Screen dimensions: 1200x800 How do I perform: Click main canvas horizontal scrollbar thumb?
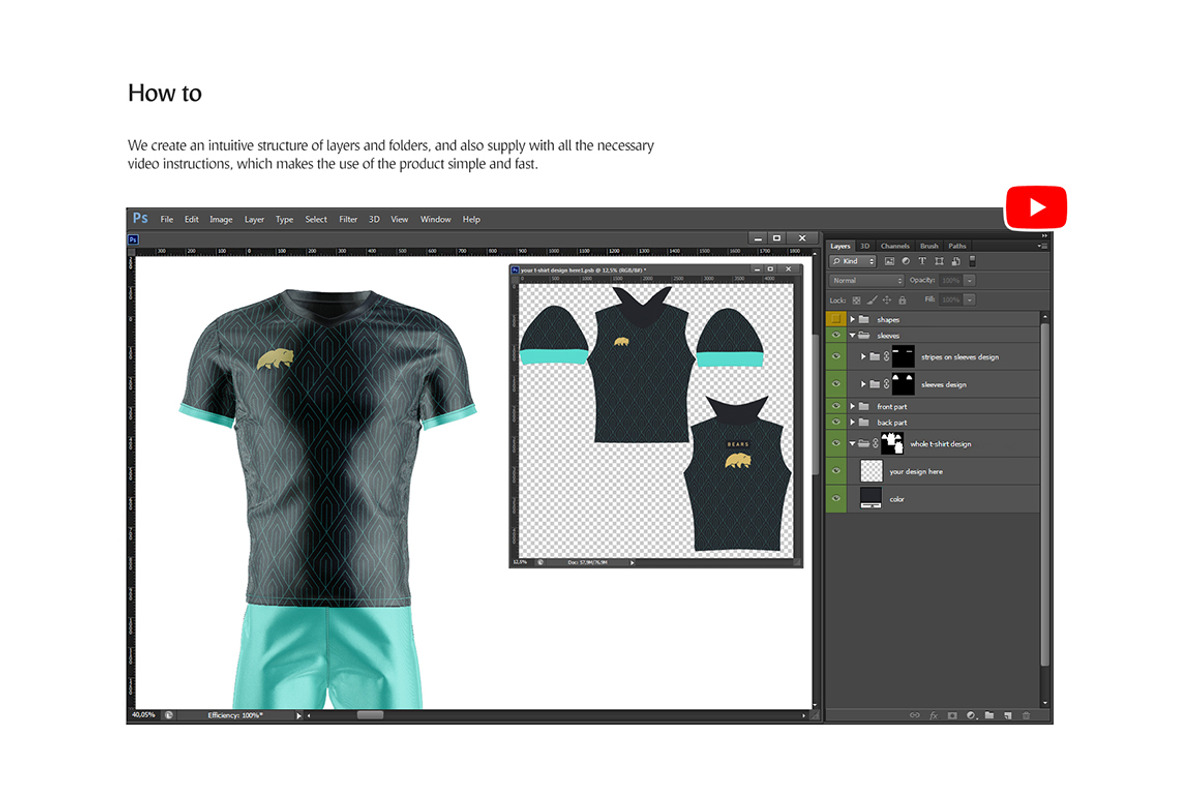tap(370, 715)
